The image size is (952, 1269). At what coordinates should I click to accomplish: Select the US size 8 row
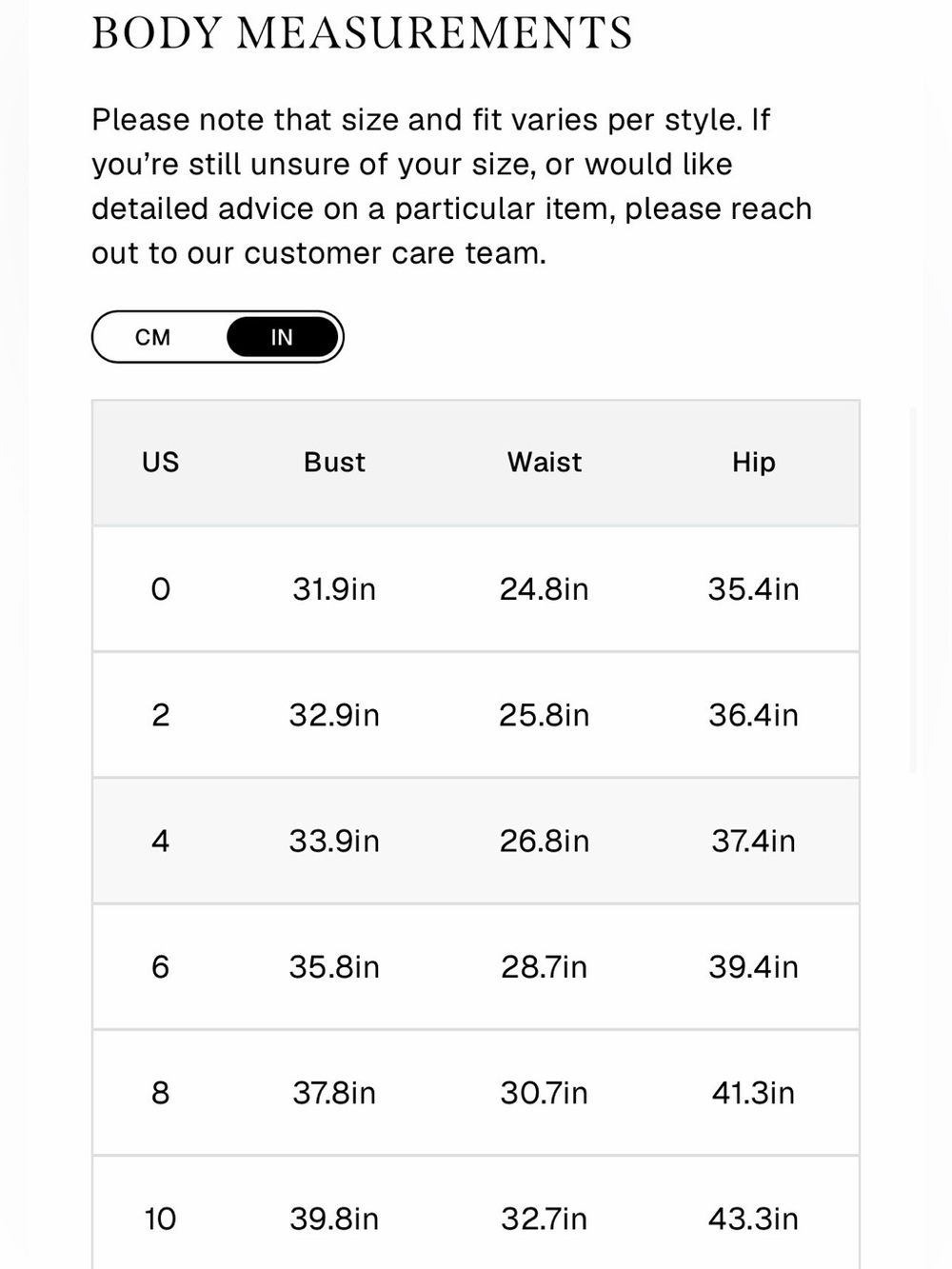(x=476, y=1092)
